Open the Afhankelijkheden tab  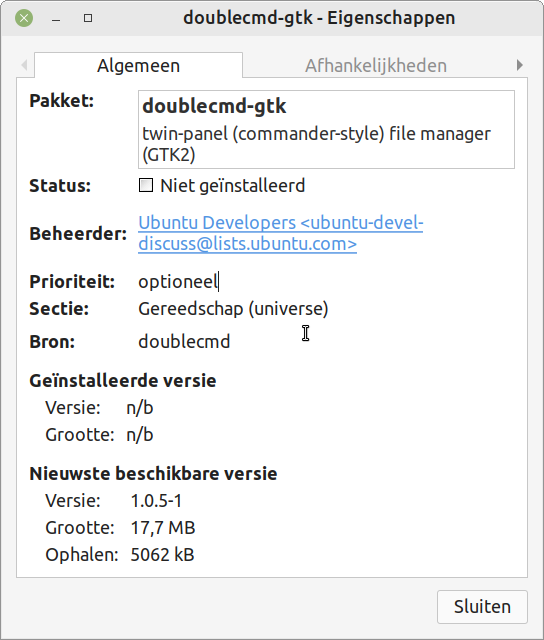click(x=376, y=65)
